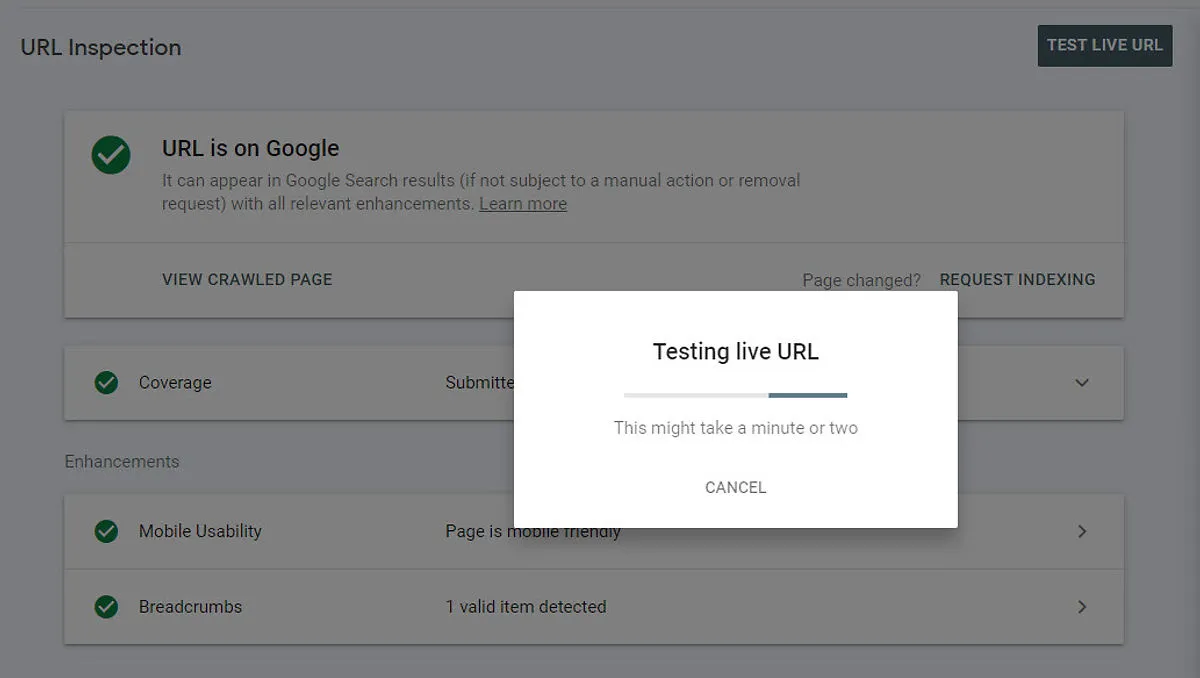1200x678 pixels.
Task: Click the Page changed? text
Action: click(861, 280)
